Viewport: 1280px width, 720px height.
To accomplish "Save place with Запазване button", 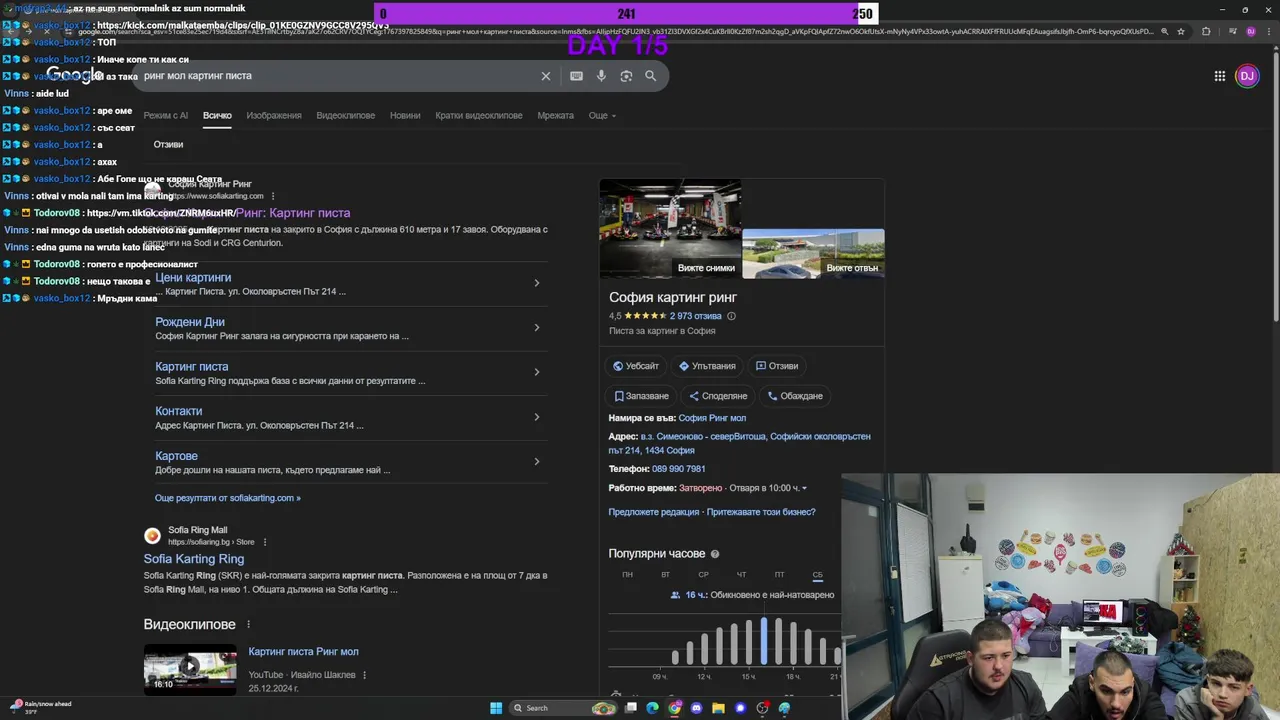I will (x=641, y=396).
